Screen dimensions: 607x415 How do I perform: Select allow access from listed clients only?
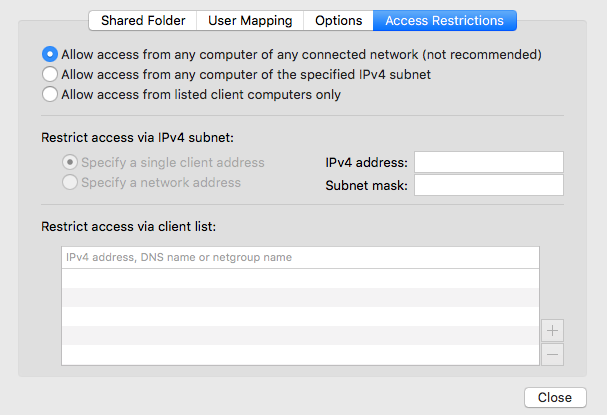click(x=50, y=94)
